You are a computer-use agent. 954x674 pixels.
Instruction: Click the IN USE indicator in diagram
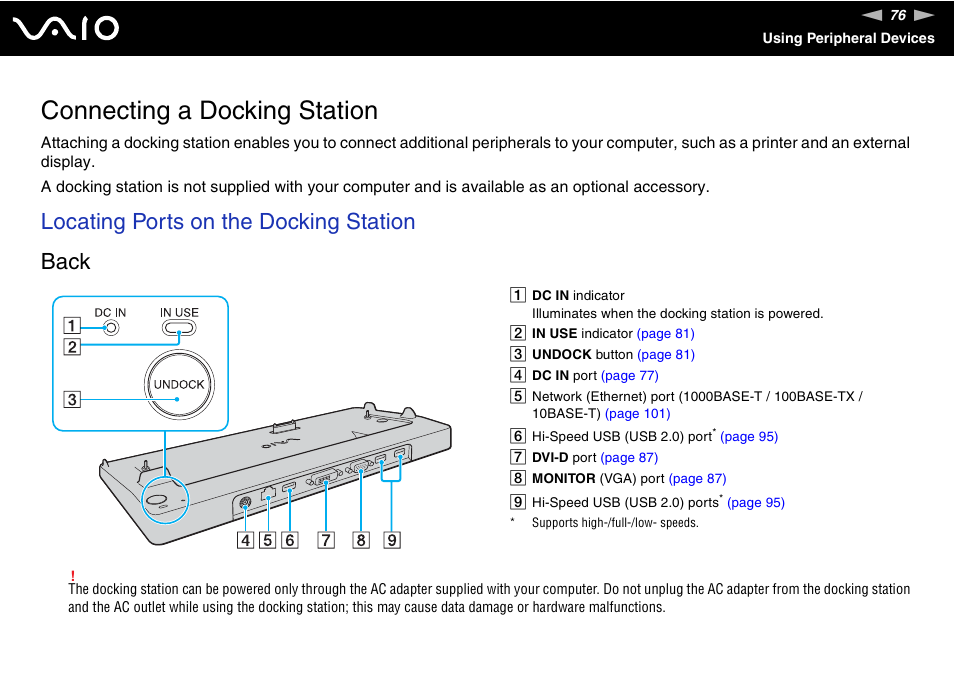pos(179,328)
